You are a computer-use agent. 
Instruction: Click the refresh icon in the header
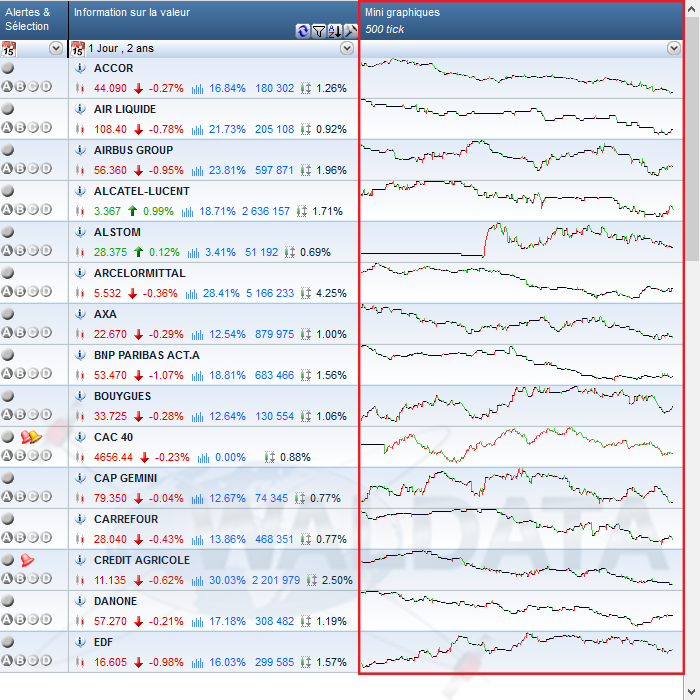point(303,31)
